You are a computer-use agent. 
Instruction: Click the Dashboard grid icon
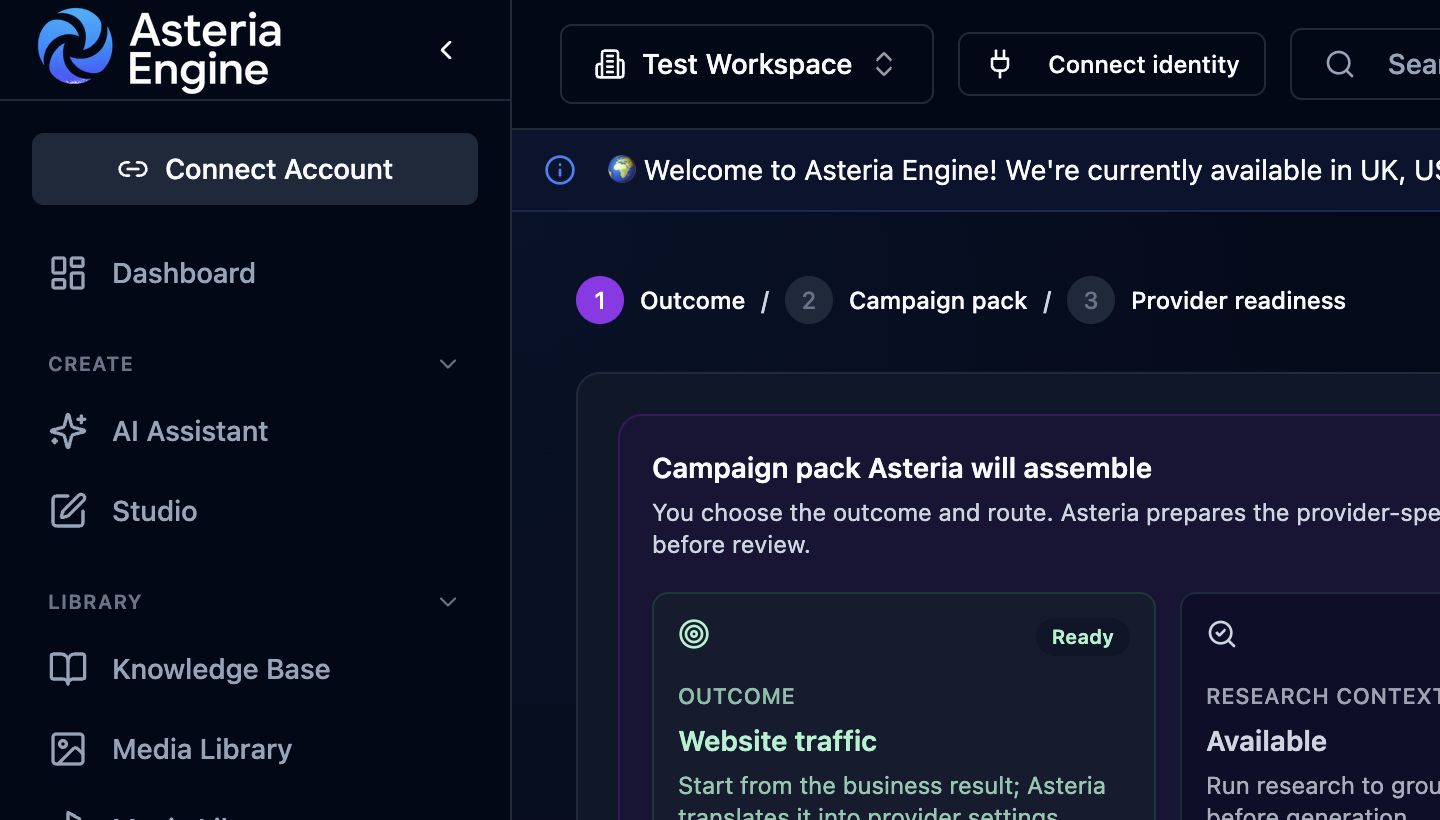click(68, 273)
